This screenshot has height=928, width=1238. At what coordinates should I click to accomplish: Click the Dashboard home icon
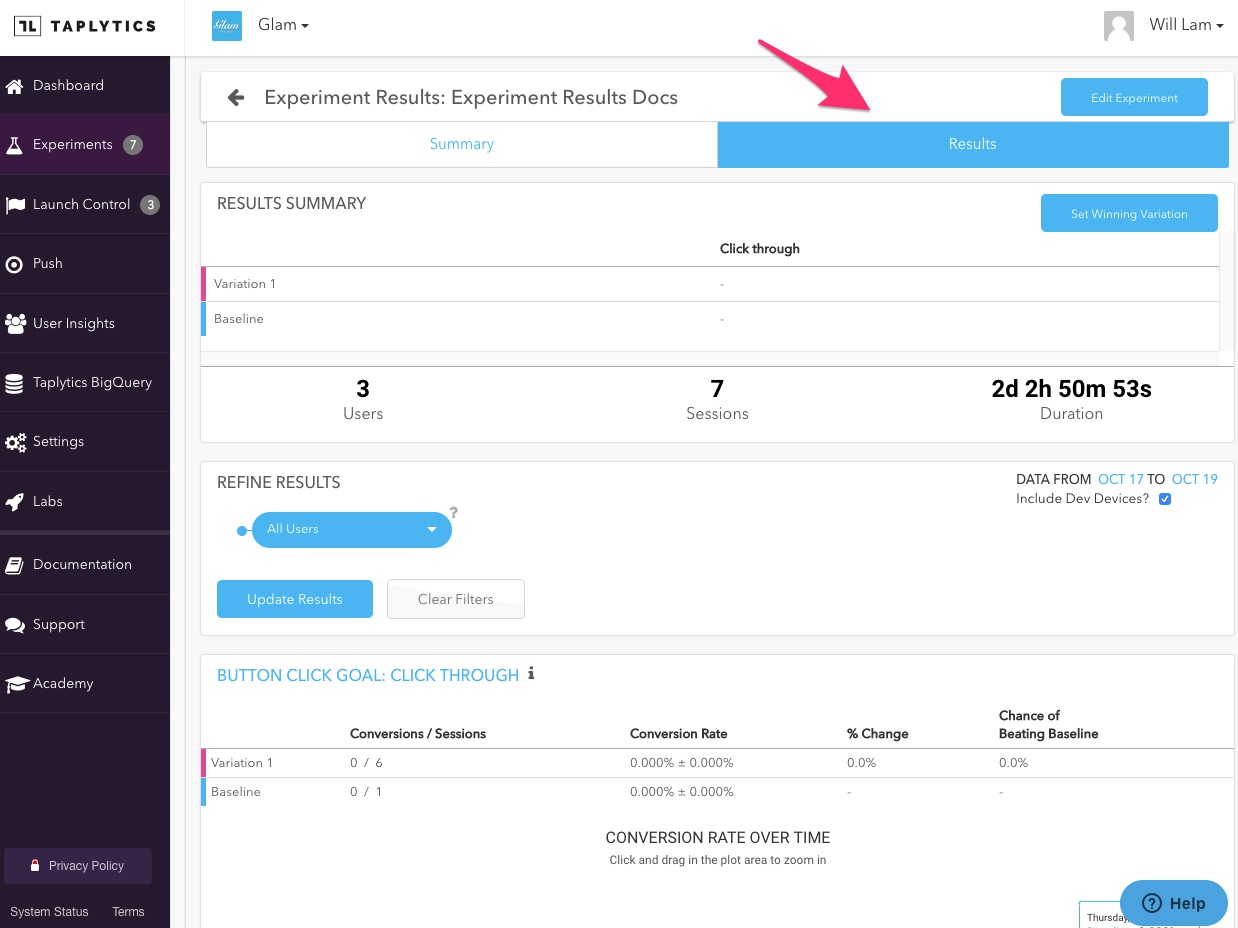click(x=15, y=86)
